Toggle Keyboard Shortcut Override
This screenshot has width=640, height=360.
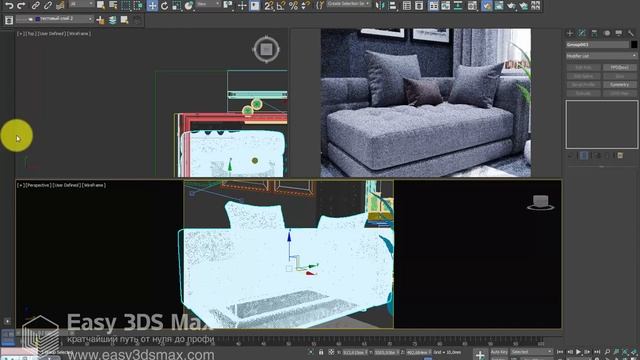[x=255, y=5]
